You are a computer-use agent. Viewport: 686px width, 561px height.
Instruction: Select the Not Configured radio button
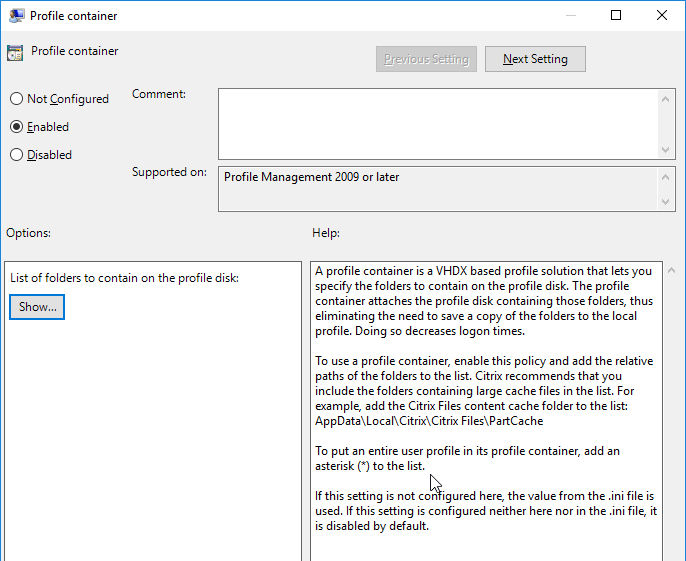click(x=16, y=99)
